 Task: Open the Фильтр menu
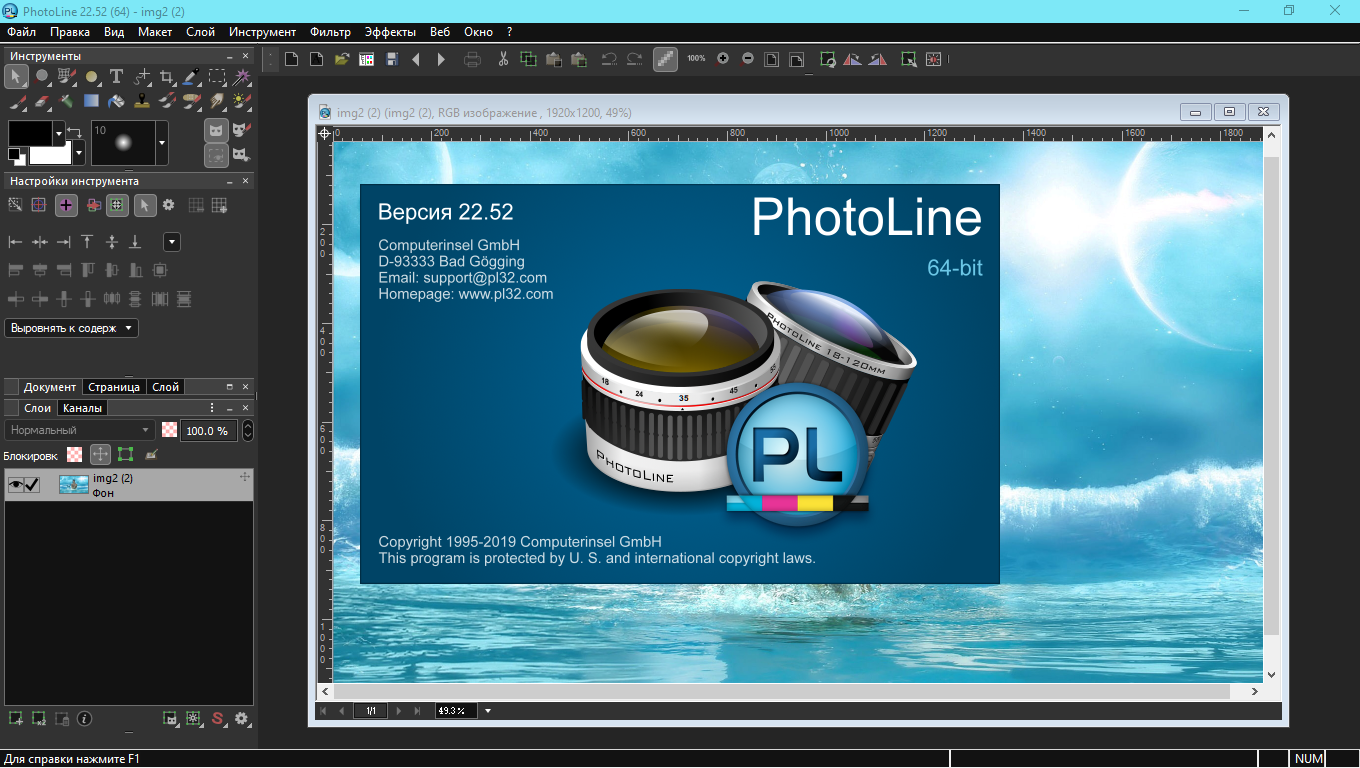[330, 32]
